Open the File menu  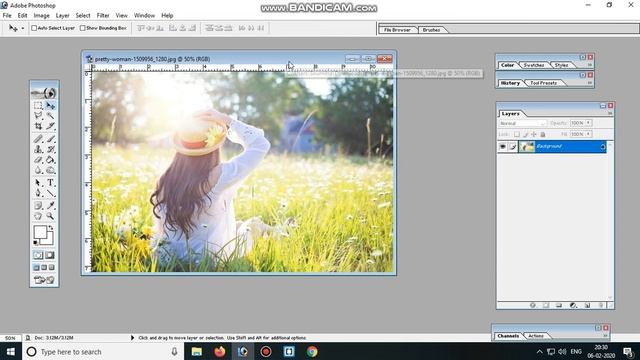[x=7, y=16]
